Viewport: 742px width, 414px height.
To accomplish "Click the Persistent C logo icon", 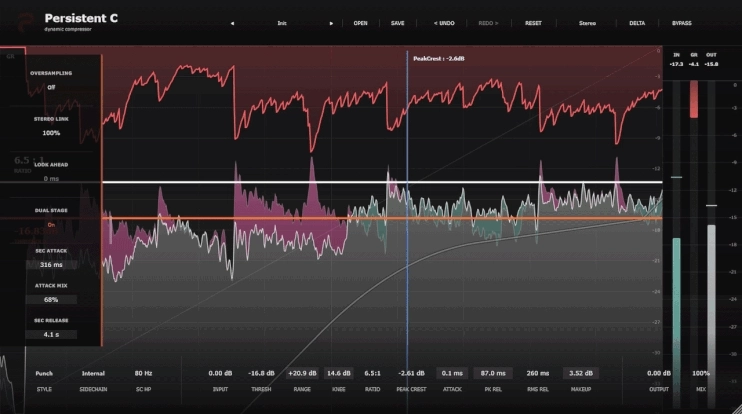I will click(x=25, y=22).
